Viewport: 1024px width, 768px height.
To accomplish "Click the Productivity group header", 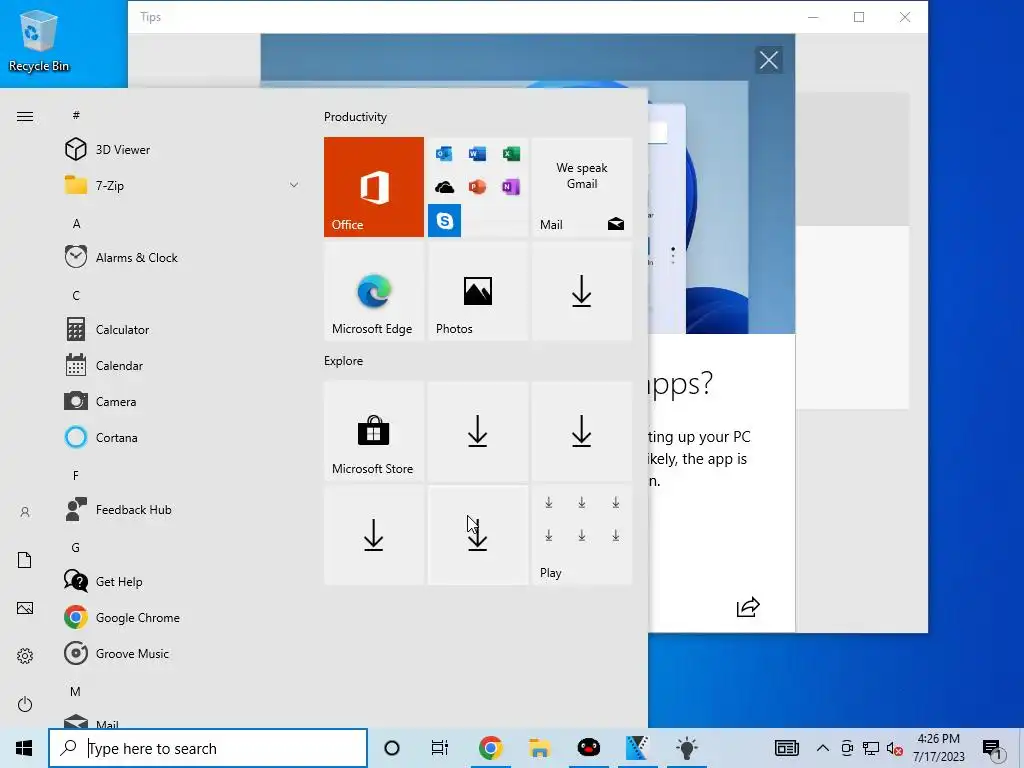I will click(355, 117).
